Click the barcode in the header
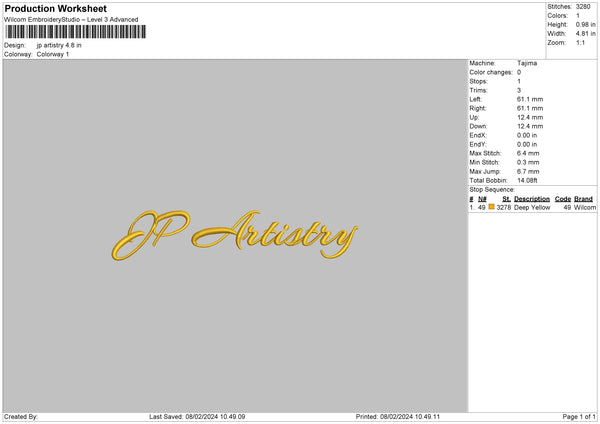 pos(75,32)
